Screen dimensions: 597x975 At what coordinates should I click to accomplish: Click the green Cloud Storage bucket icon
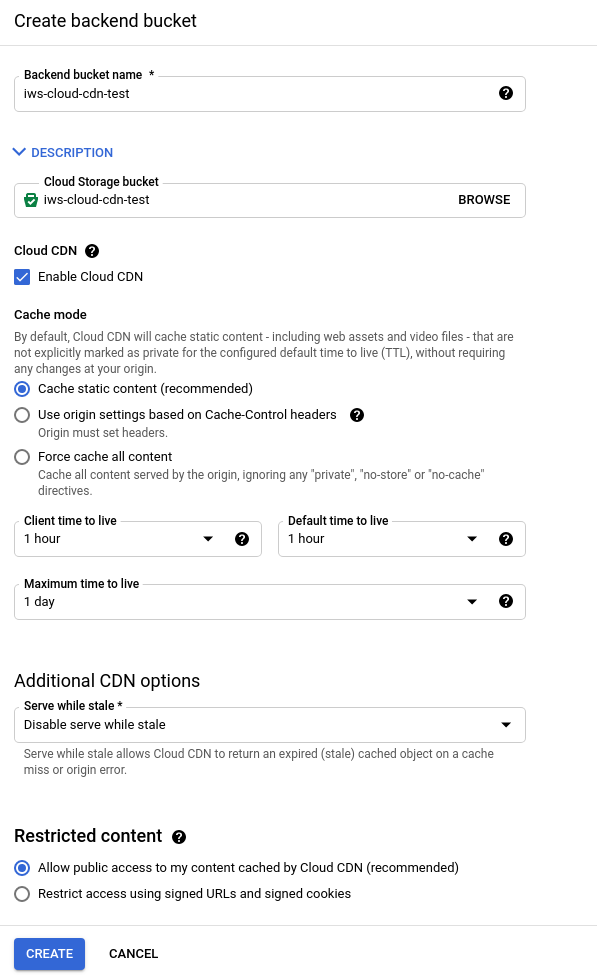click(30, 200)
